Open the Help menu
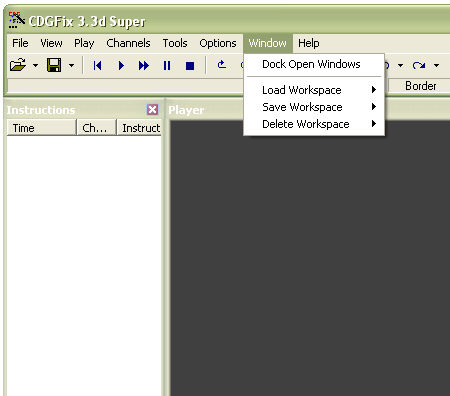The width and height of the screenshot is (450, 396). point(309,43)
